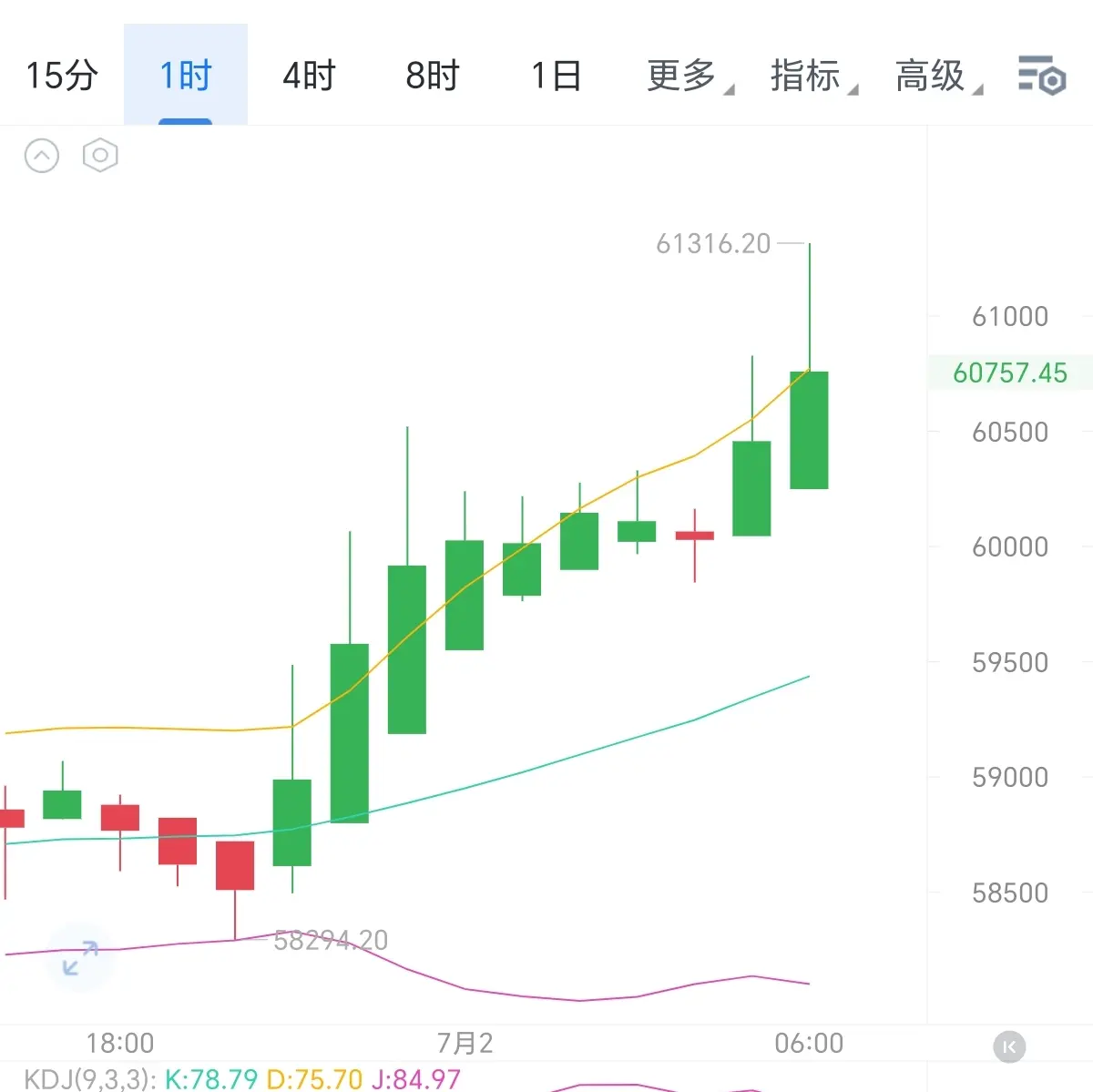The height and width of the screenshot is (1092, 1093).
Task: Open chart settings list icon
Action: (x=1042, y=75)
